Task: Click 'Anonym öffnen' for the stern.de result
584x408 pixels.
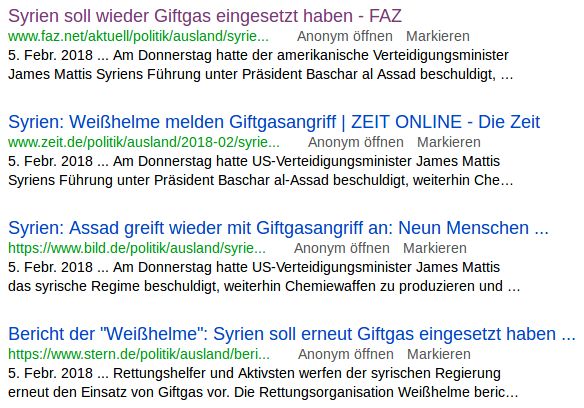Action: [x=346, y=354]
